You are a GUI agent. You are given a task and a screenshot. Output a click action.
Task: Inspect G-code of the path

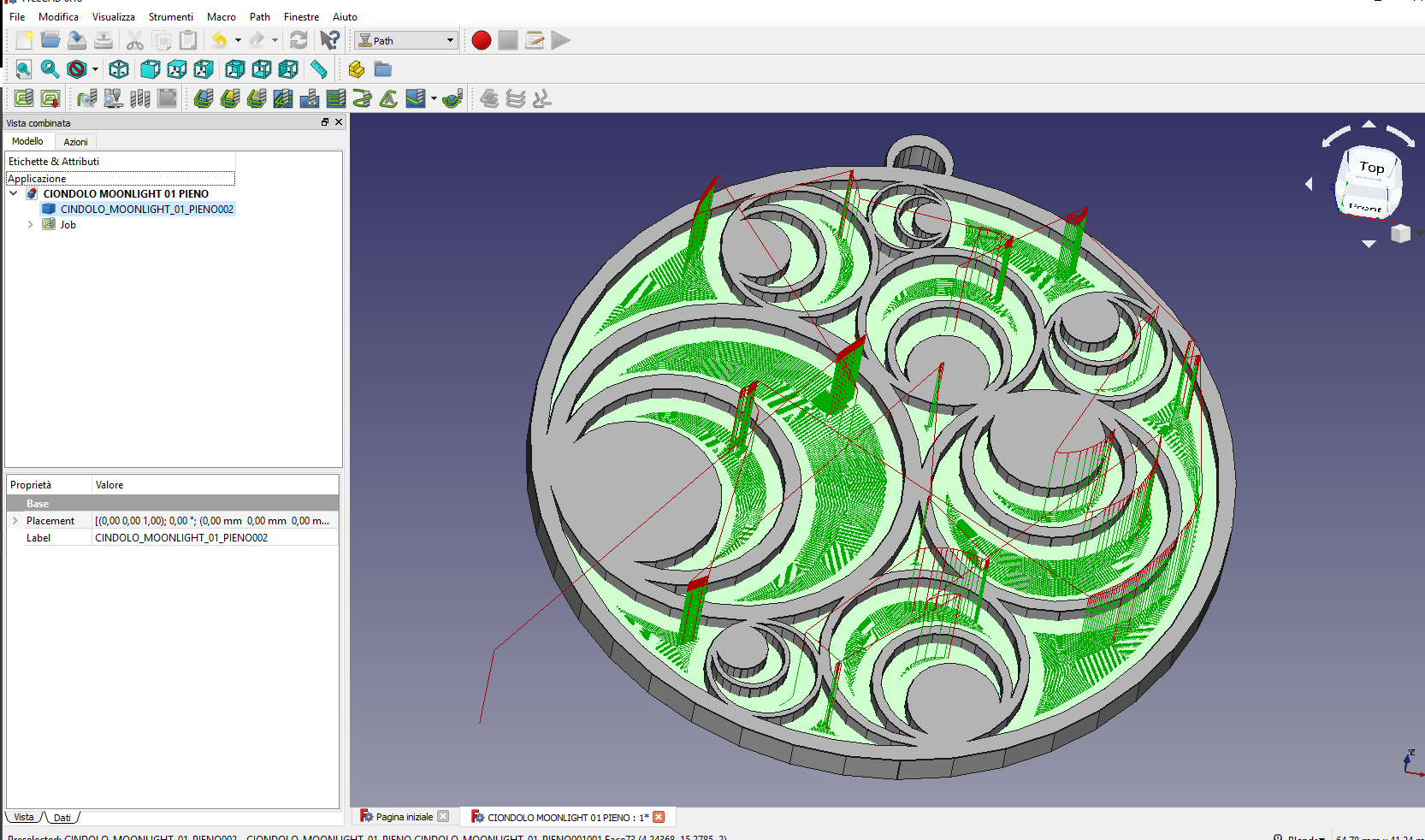[x=87, y=98]
